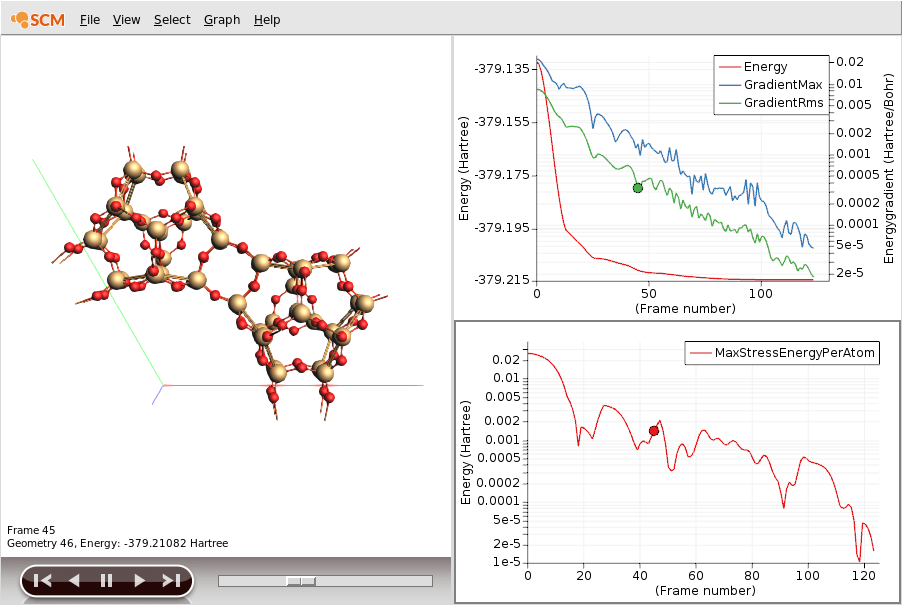The image size is (902, 605).
Task: Click the bottom graph Energy (Hartree) label
Action: 465,453
